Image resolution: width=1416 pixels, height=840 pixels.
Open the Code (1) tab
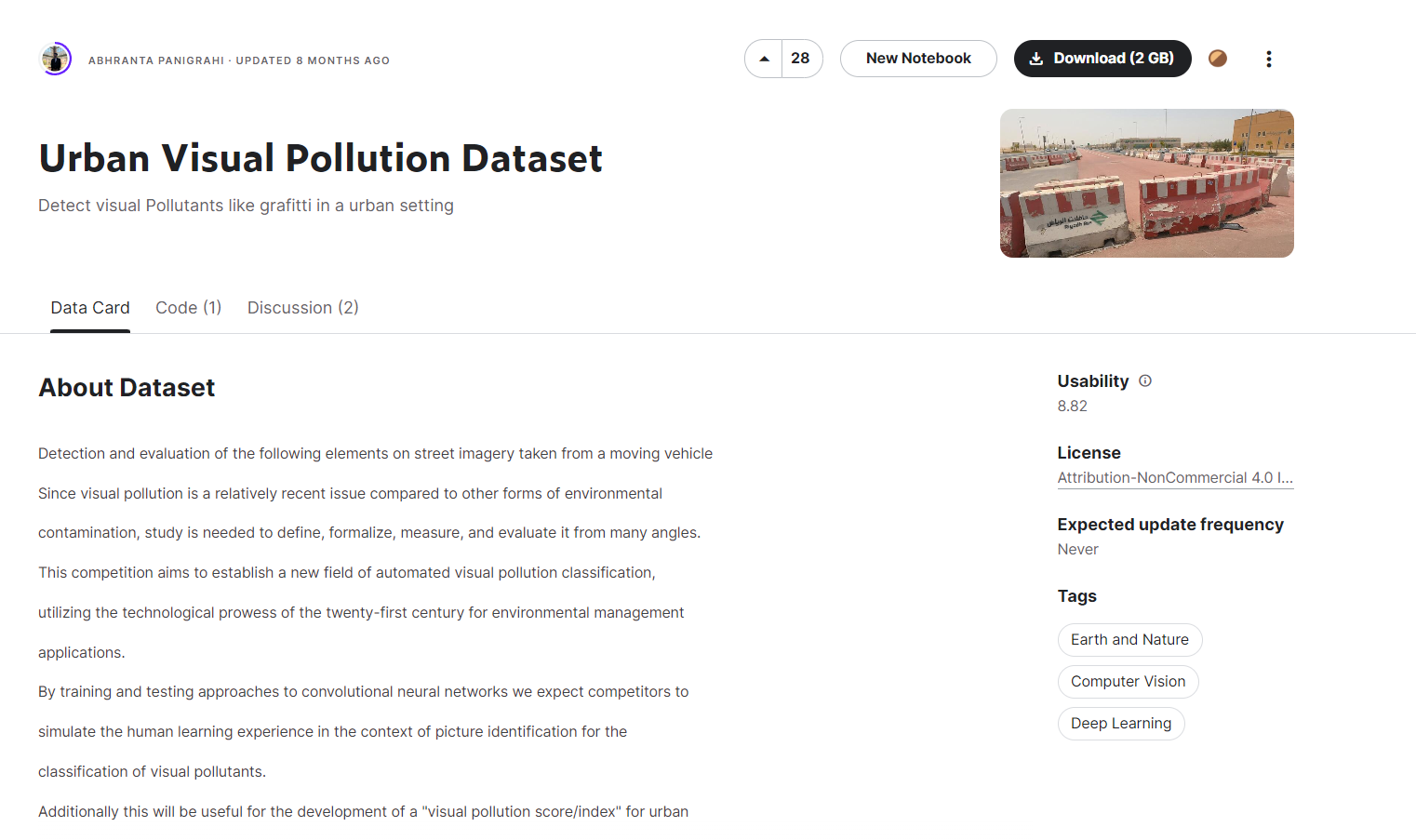point(188,308)
